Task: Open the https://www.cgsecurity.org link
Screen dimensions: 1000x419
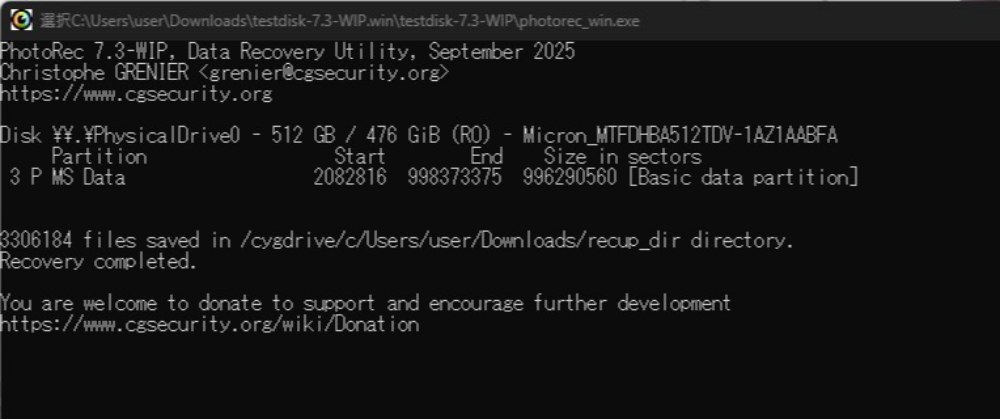Action: [x=136, y=94]
